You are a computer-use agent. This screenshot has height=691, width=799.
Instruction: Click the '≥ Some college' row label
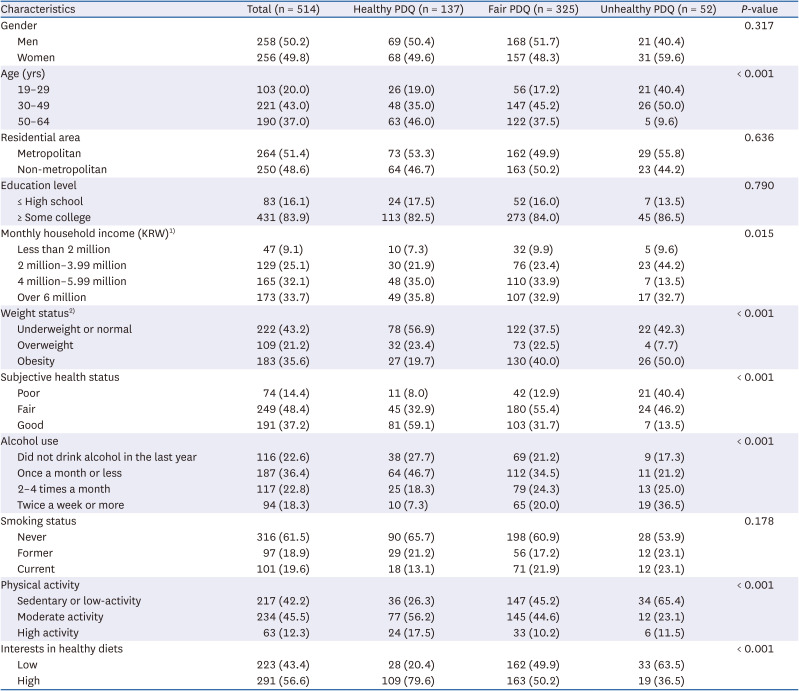click(x=55, y=218)
